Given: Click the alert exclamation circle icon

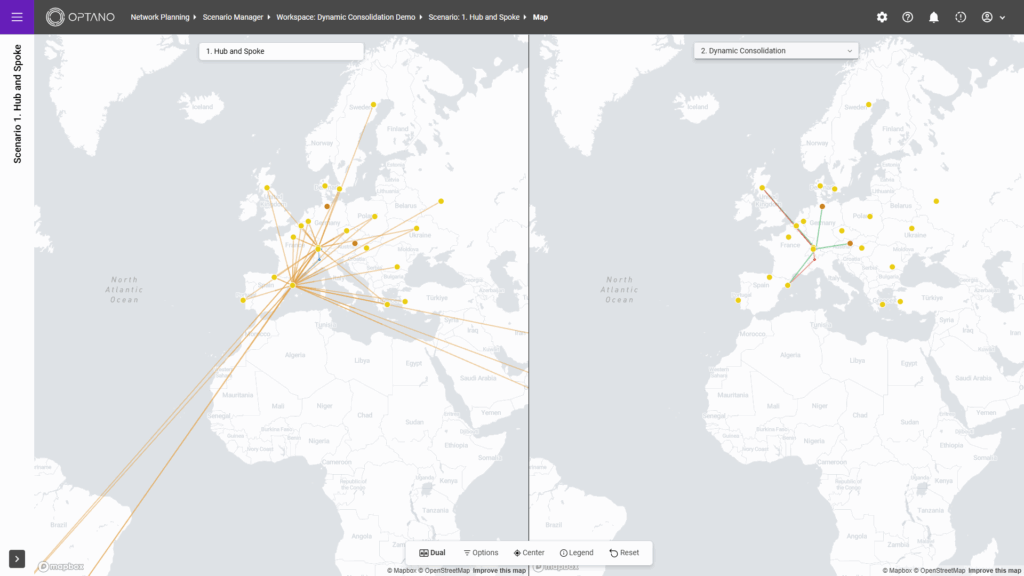Looking at the screenshot, I should click(961, 17).
